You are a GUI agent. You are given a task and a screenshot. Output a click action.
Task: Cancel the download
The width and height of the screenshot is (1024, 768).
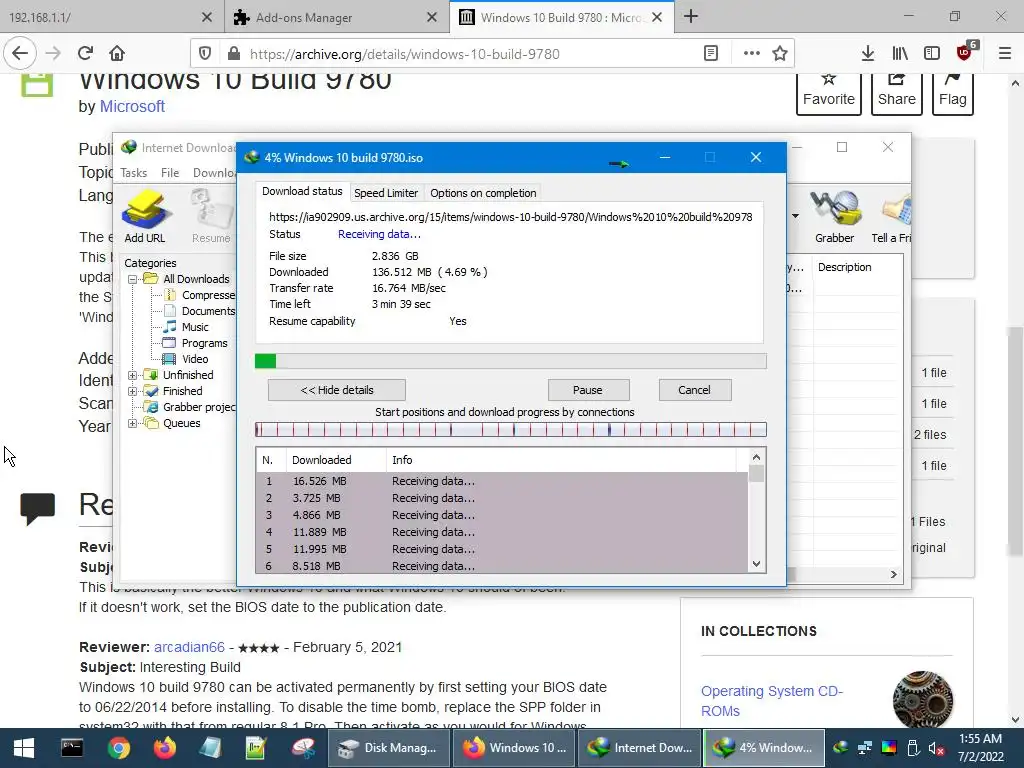point(694,391)
